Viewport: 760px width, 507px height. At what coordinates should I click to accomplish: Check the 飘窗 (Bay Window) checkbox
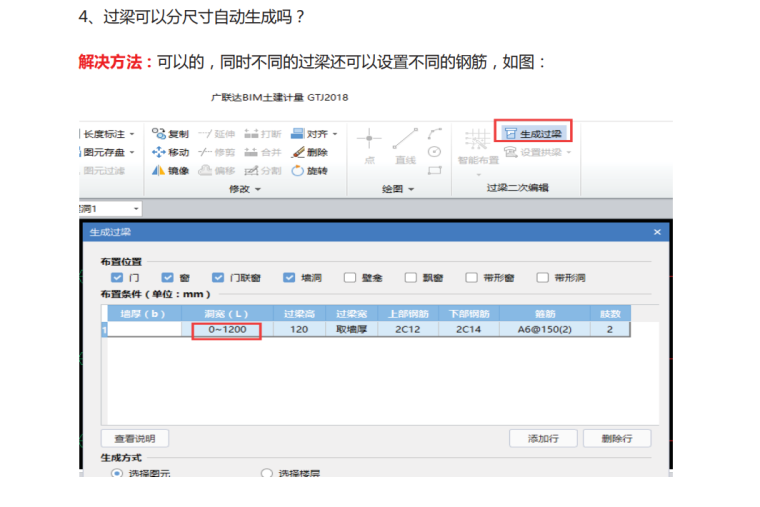(x=411, y=277)
